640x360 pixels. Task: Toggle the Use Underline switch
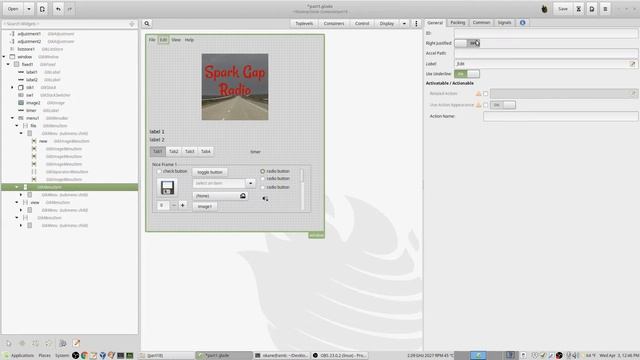pyautogui.click(x=467, y=74)
